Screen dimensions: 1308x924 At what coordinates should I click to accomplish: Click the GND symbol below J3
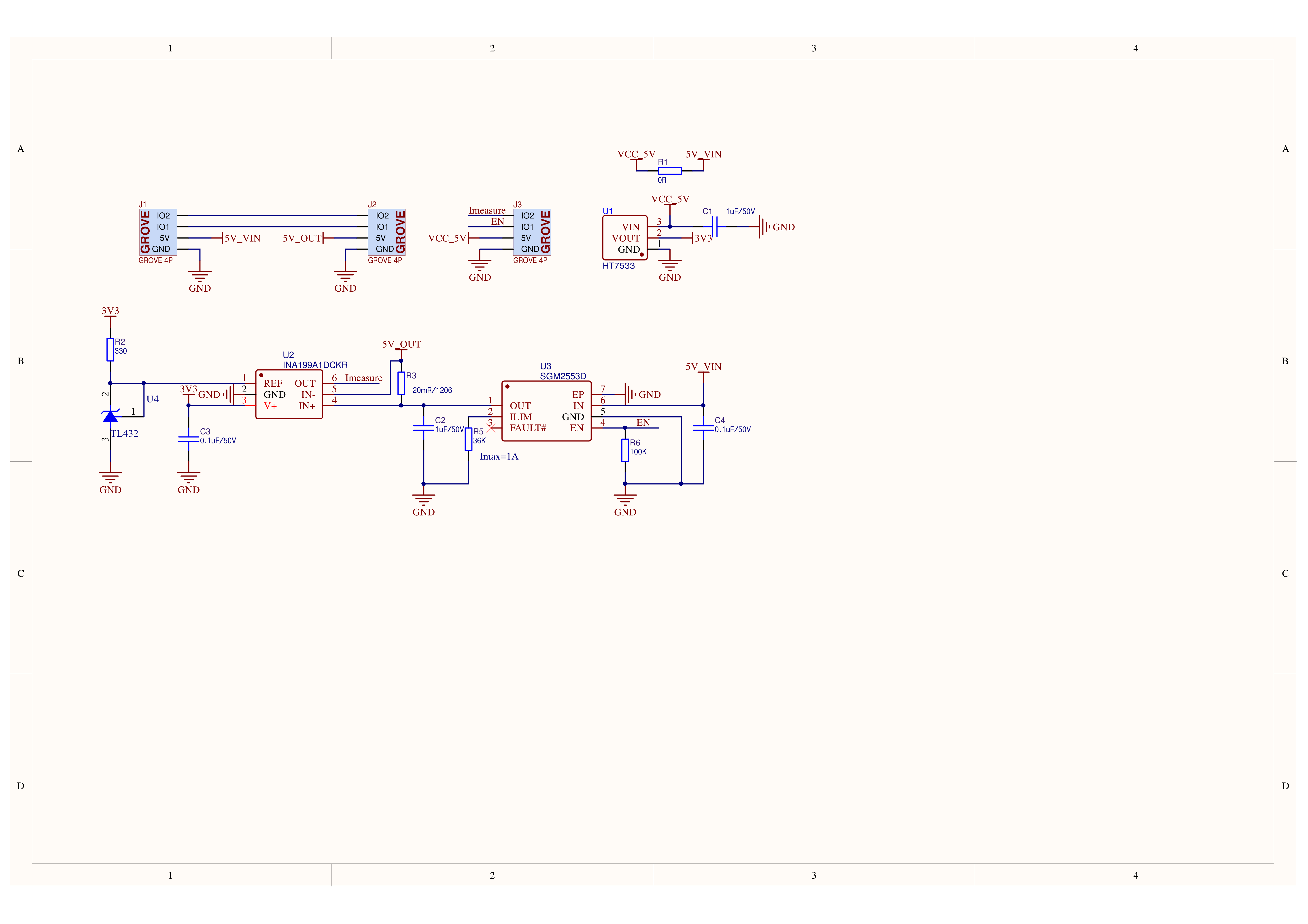(x=480, y=266)
